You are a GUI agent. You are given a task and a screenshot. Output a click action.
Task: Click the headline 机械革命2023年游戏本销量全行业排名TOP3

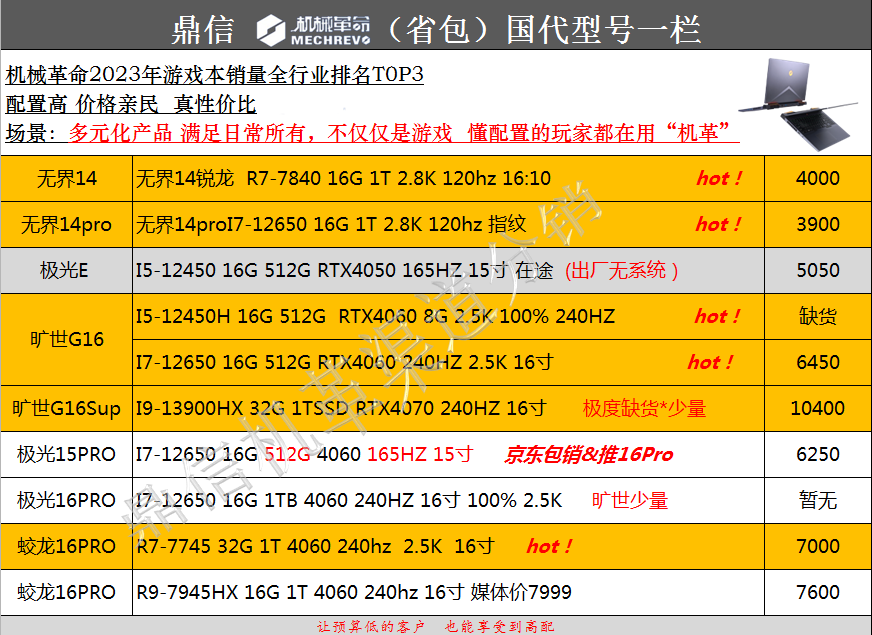tap(214, 75)
